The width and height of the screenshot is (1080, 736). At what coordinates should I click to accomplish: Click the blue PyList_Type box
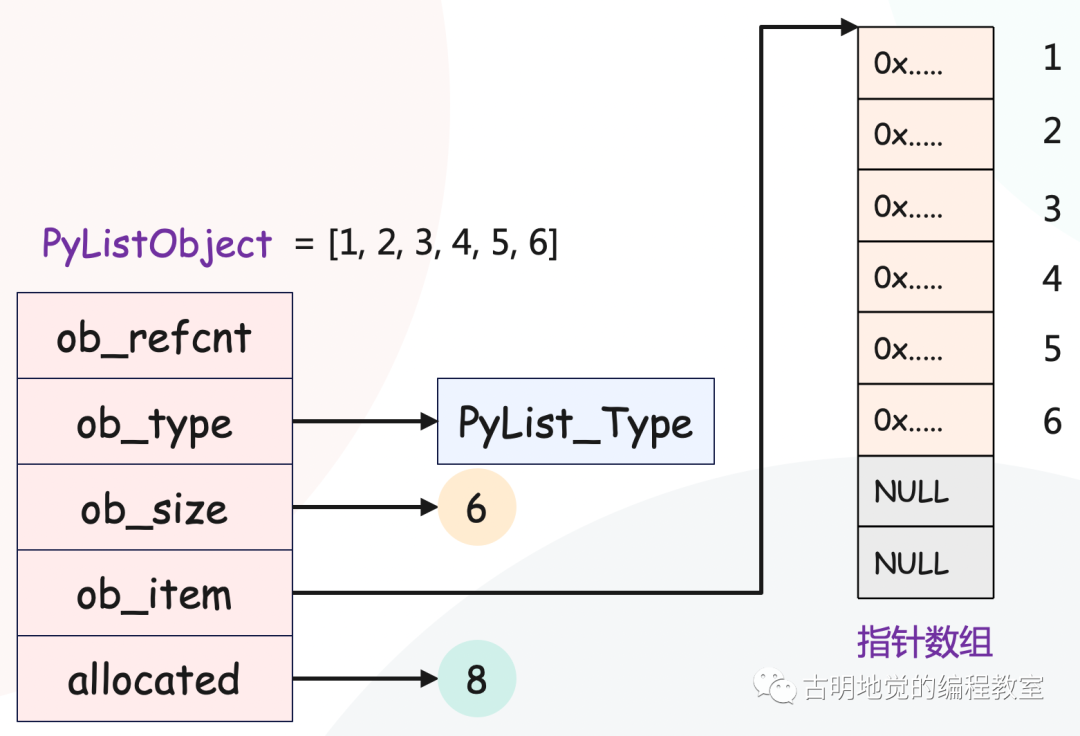[x=576, y=421]
